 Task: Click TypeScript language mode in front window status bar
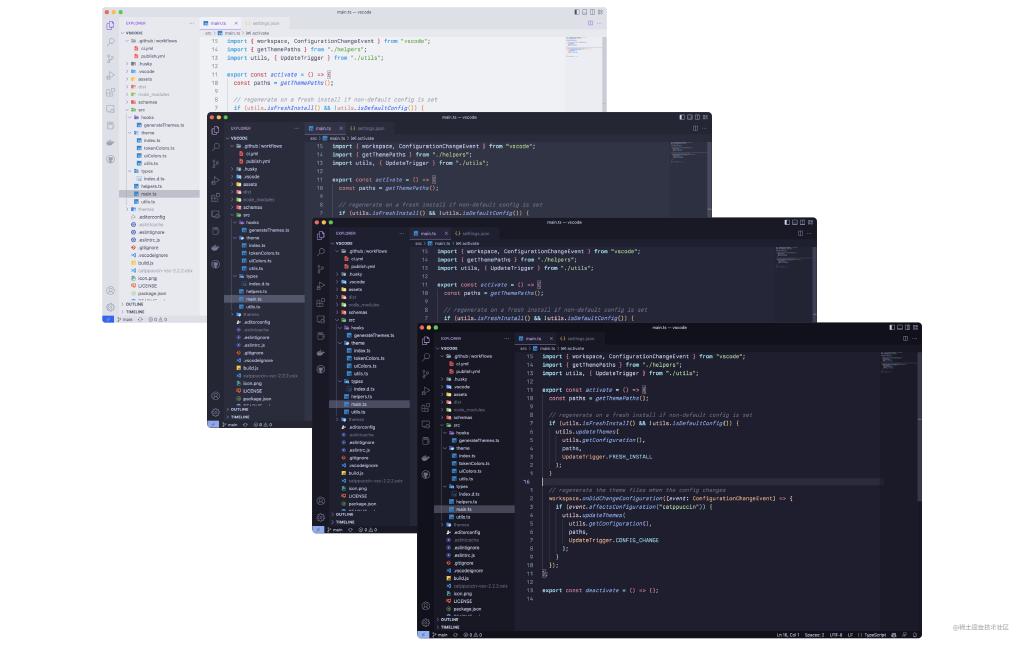(x=877, y=635)
